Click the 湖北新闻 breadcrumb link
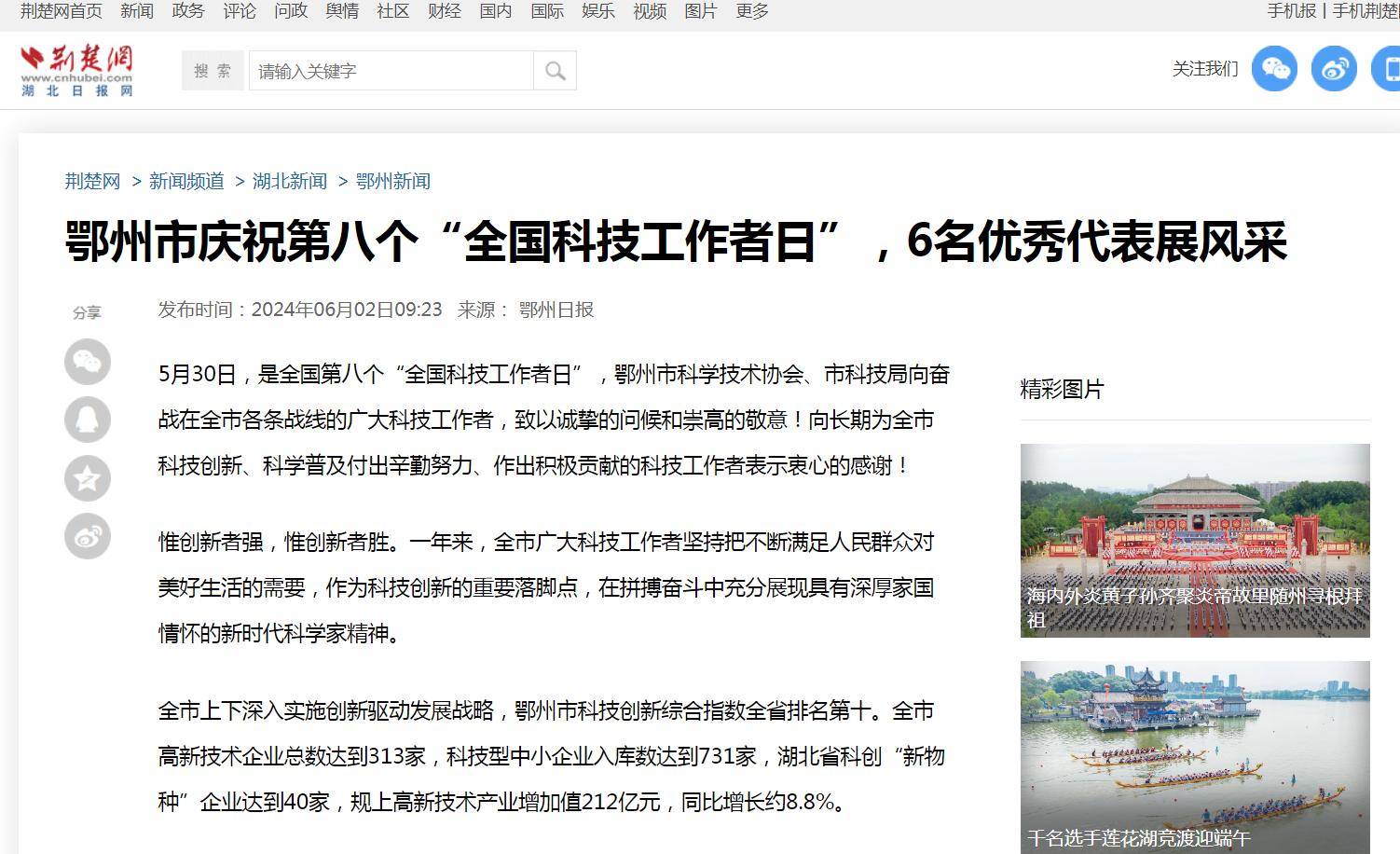The width and height of the screenshot is (1400, 854). click(x=290, y=181)
